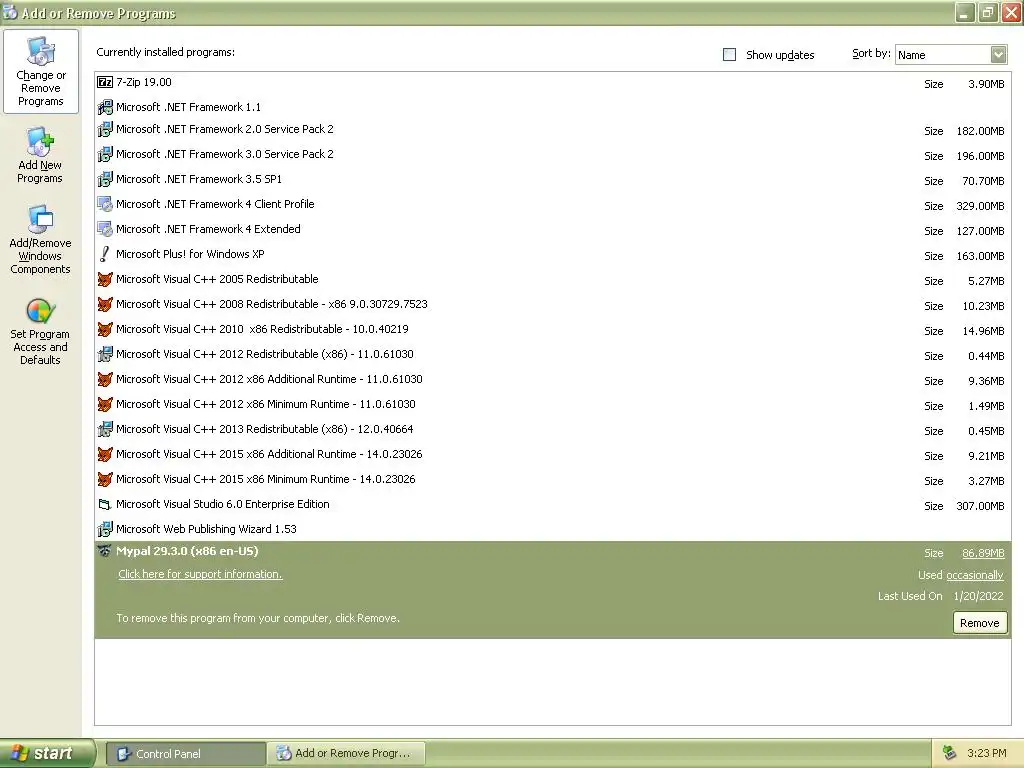This screenshot has width=1024, height=768.
Task: Select Microsoft .NET Framework 3.0 Service Pack 2 text
Action: click(x=225, y=154)
